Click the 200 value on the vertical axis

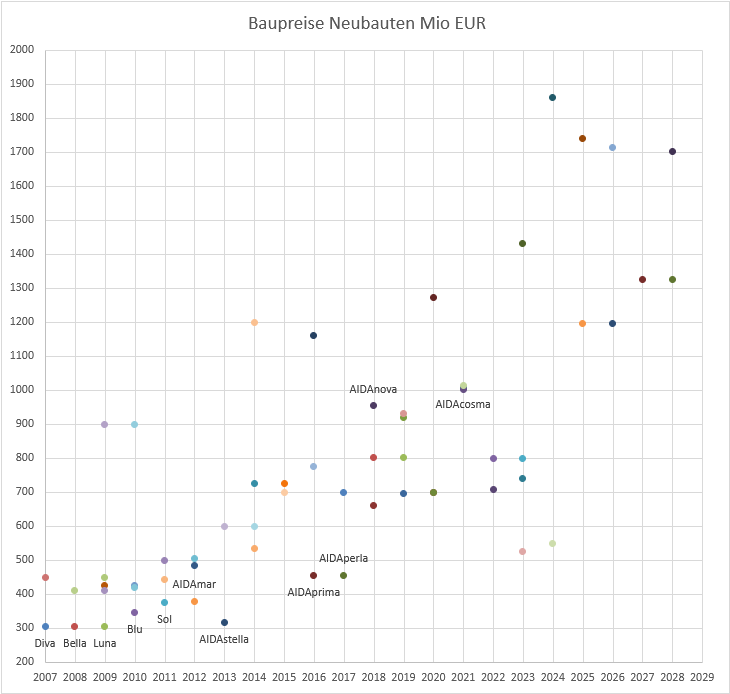(25, 661)
